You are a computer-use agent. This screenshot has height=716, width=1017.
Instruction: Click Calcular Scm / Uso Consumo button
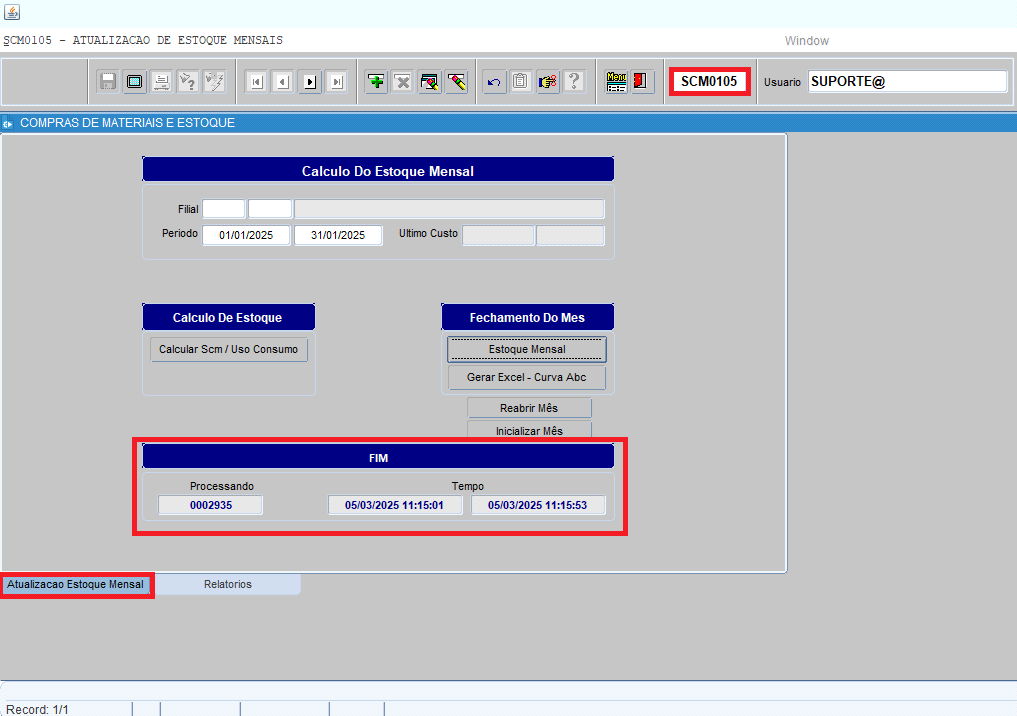tap(228, 350)
